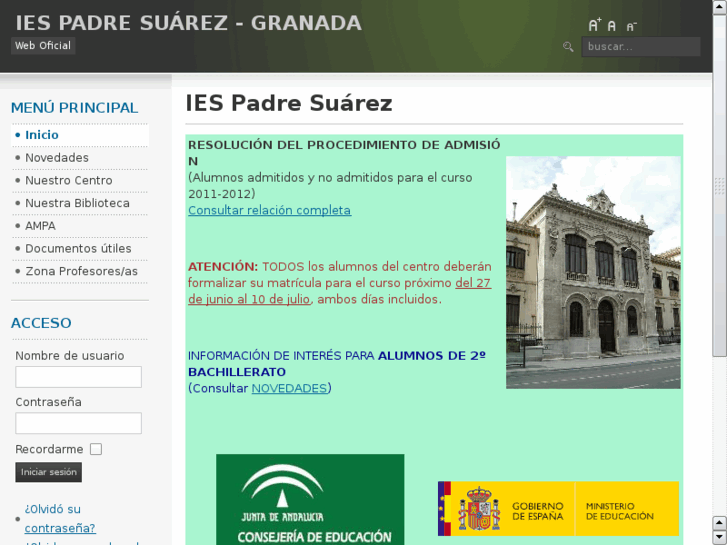Click the Web Oficial tagline
This screenshot has width=727, height=545.
pyautogui.click(x=43, y=45)
